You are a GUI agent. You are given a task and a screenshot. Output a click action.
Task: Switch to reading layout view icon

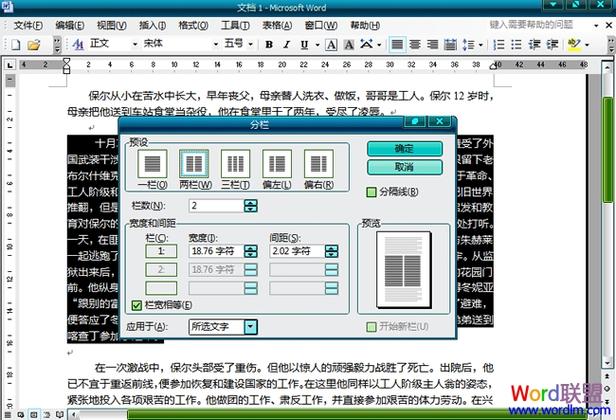tap(59, 414)
